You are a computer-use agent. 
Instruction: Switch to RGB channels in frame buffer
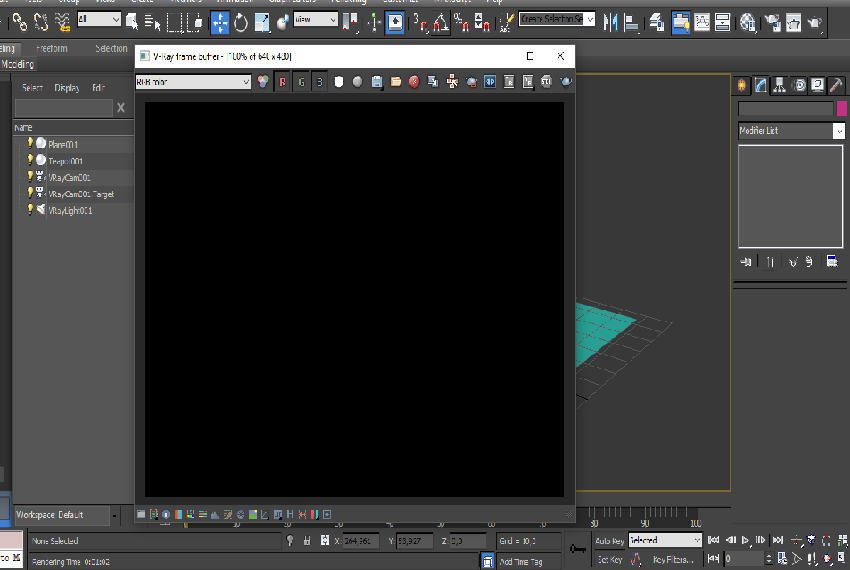pyautogui.click(x=263, y=81)
